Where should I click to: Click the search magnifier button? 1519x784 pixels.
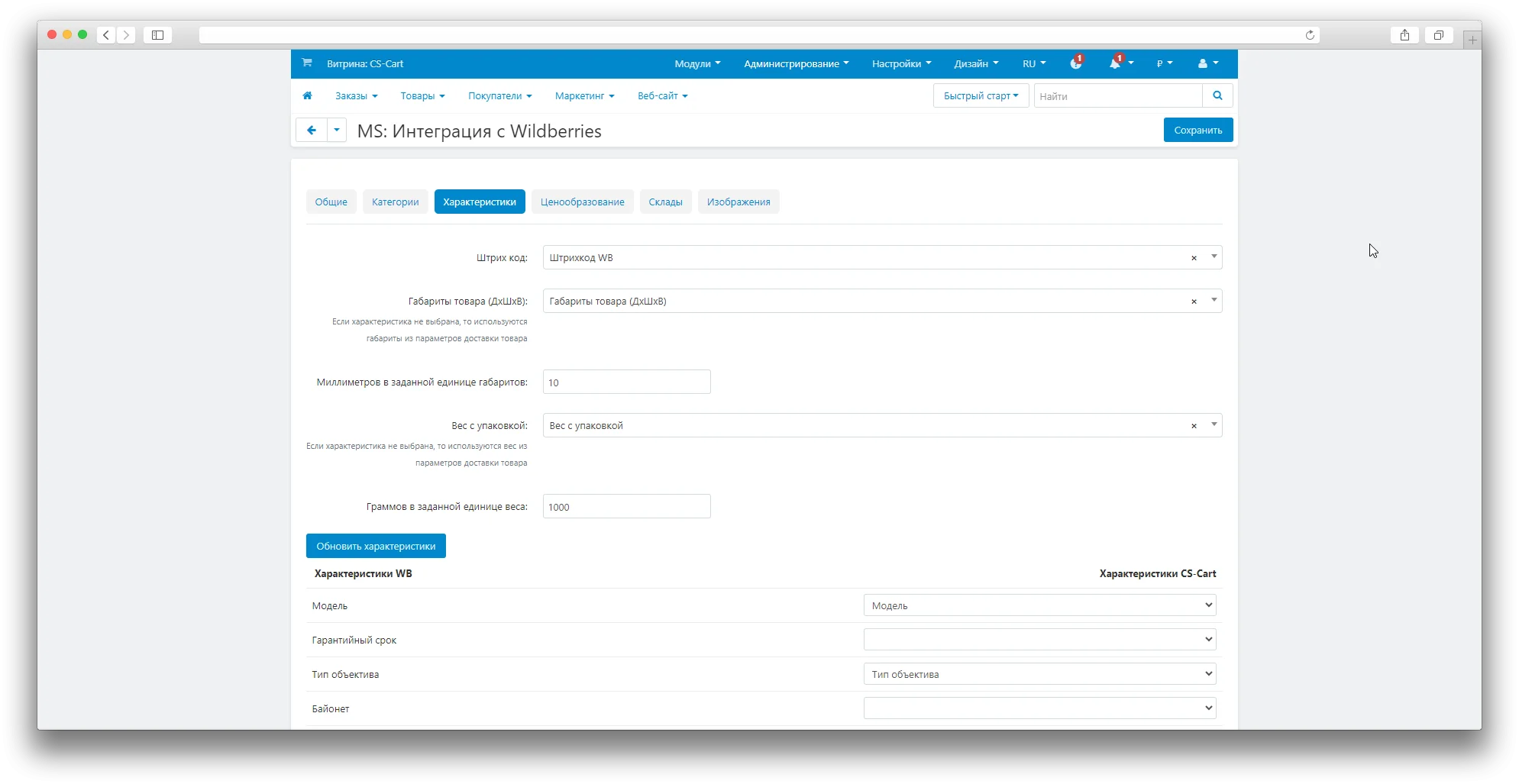tap(1217, 95)
